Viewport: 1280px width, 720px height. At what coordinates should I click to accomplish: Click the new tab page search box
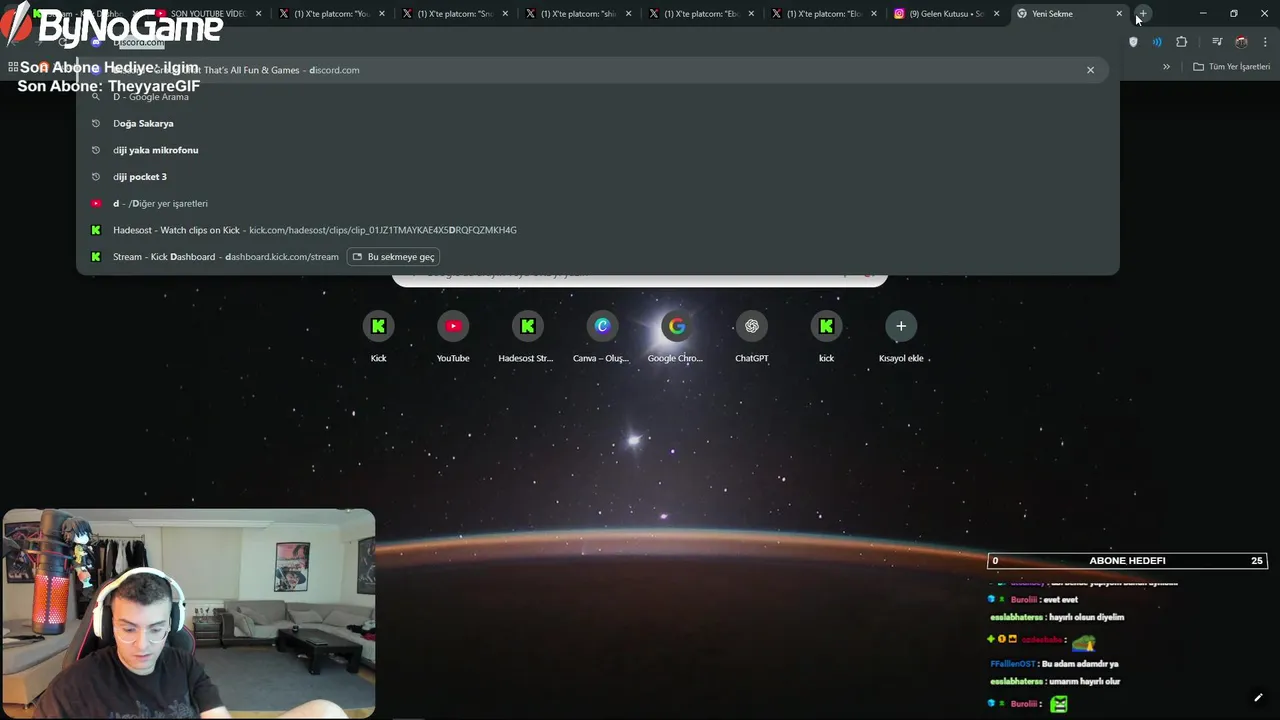pyautogui.click(x=640, y=277)
